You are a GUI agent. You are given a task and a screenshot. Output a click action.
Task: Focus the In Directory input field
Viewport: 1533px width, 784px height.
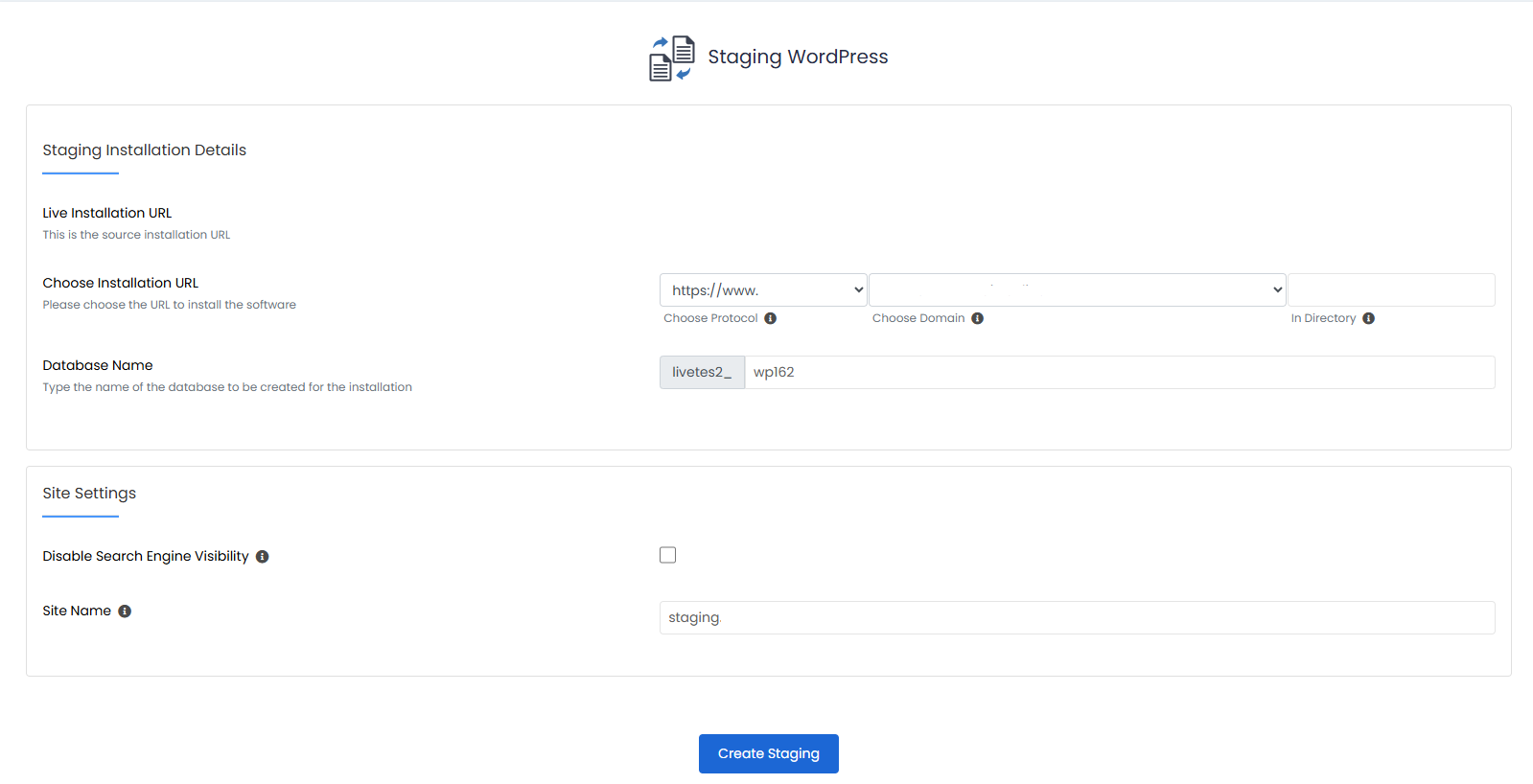click(x=1391, y=290)
